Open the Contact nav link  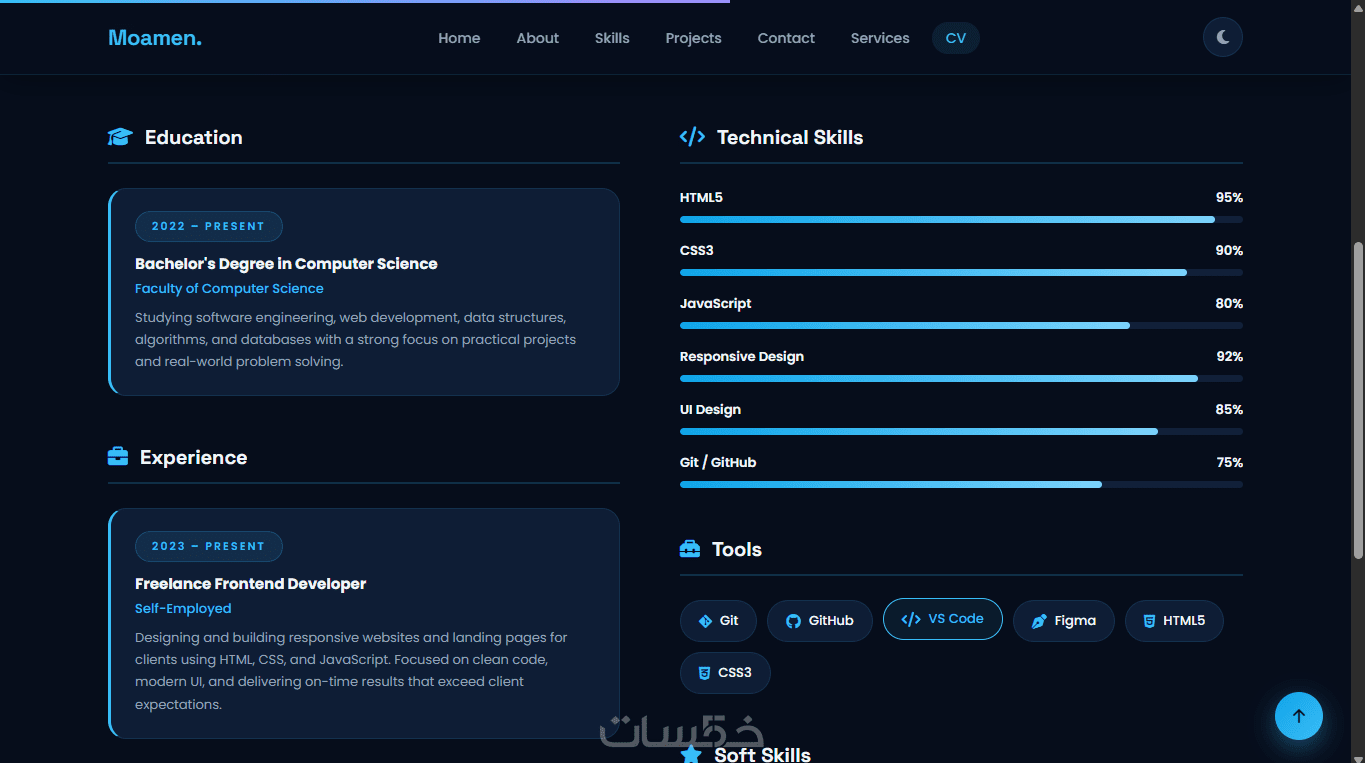point(786,38)
